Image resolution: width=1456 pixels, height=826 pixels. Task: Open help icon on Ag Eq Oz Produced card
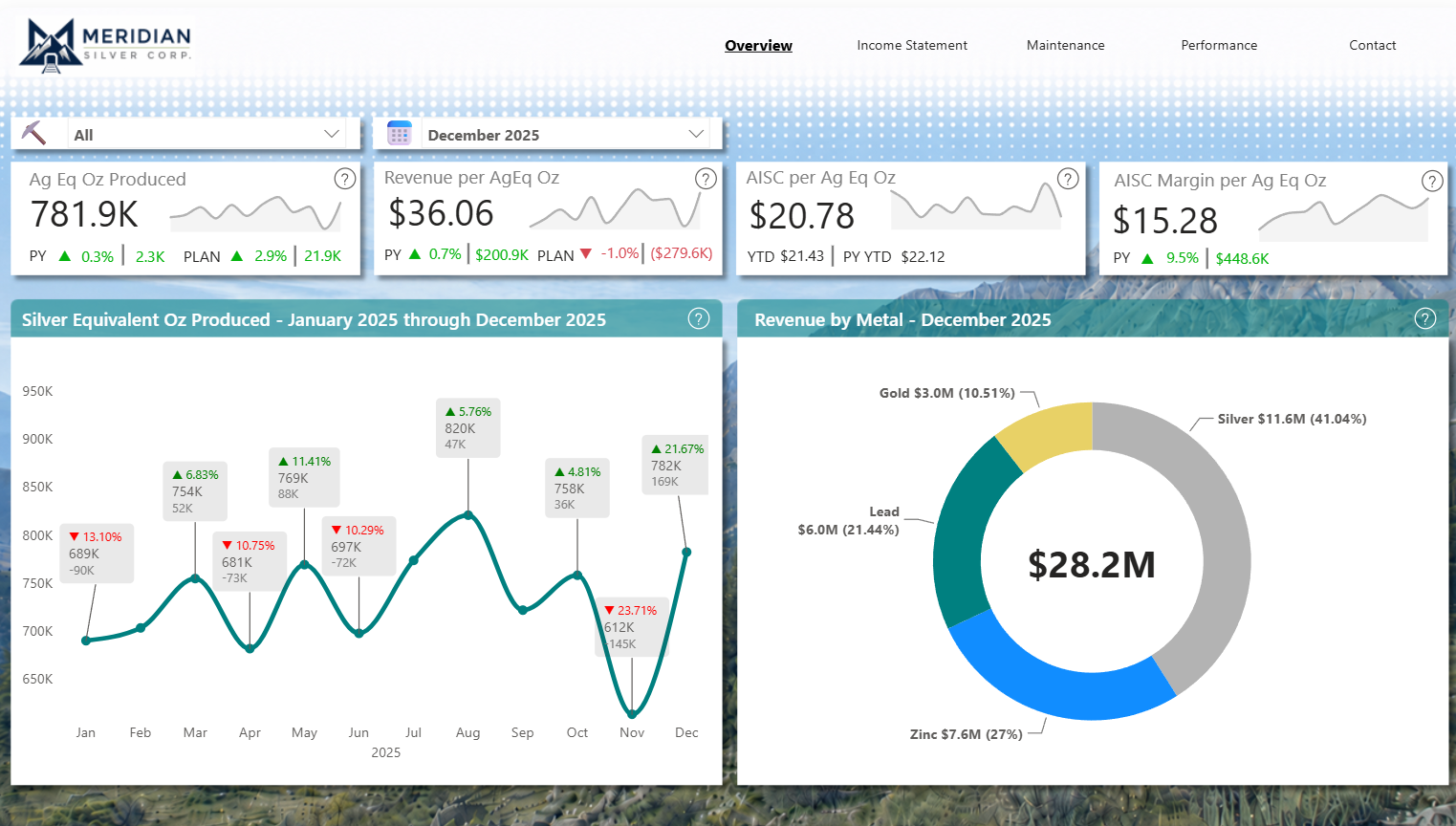pos(345,179)
